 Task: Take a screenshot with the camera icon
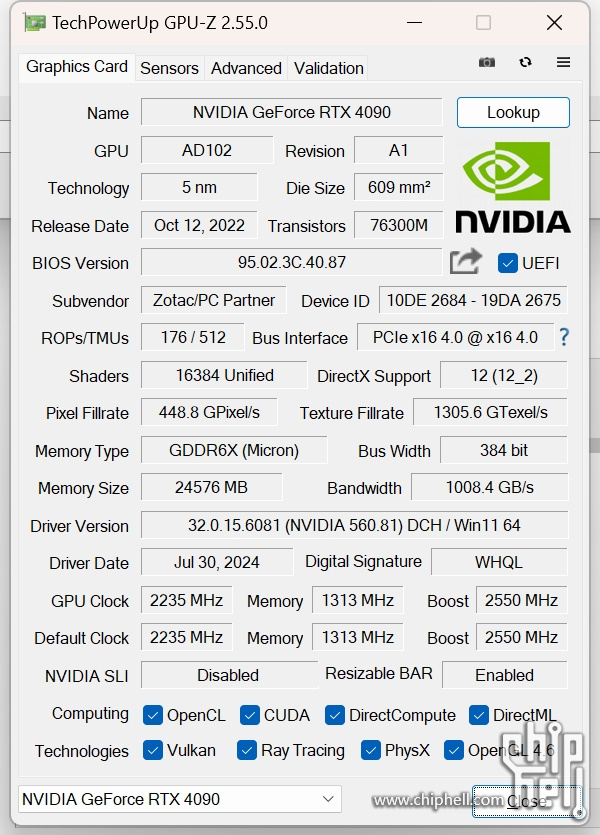point(487,62)
